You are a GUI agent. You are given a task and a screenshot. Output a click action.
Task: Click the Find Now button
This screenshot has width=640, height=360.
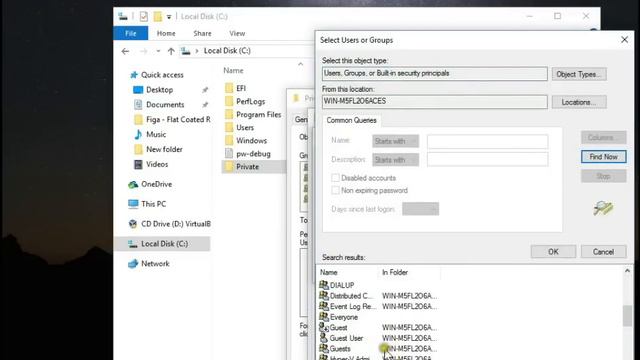[603, 157]
